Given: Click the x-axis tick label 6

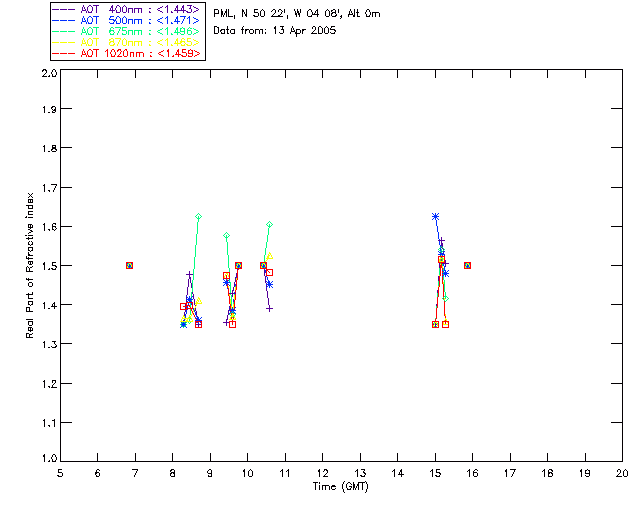Looking at the screenshot, I should (98, 473).
